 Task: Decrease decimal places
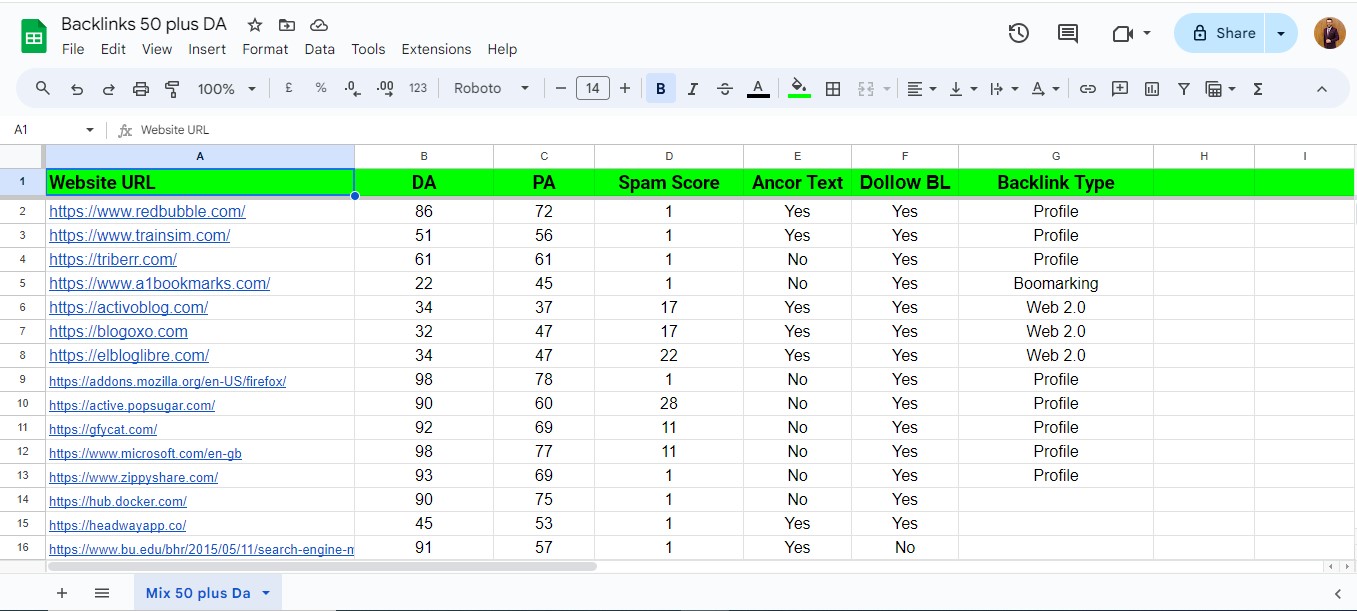(352, 88)
